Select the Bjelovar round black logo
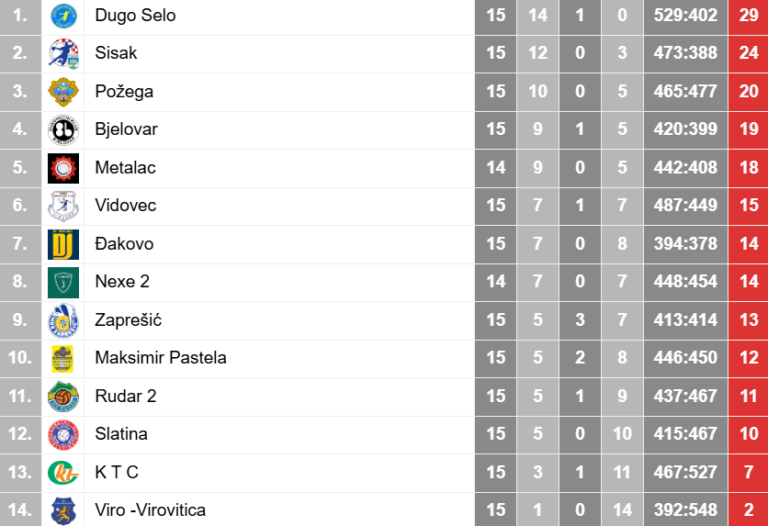Image resolution: width=768 pixels, height=526 pixels. 63,130
